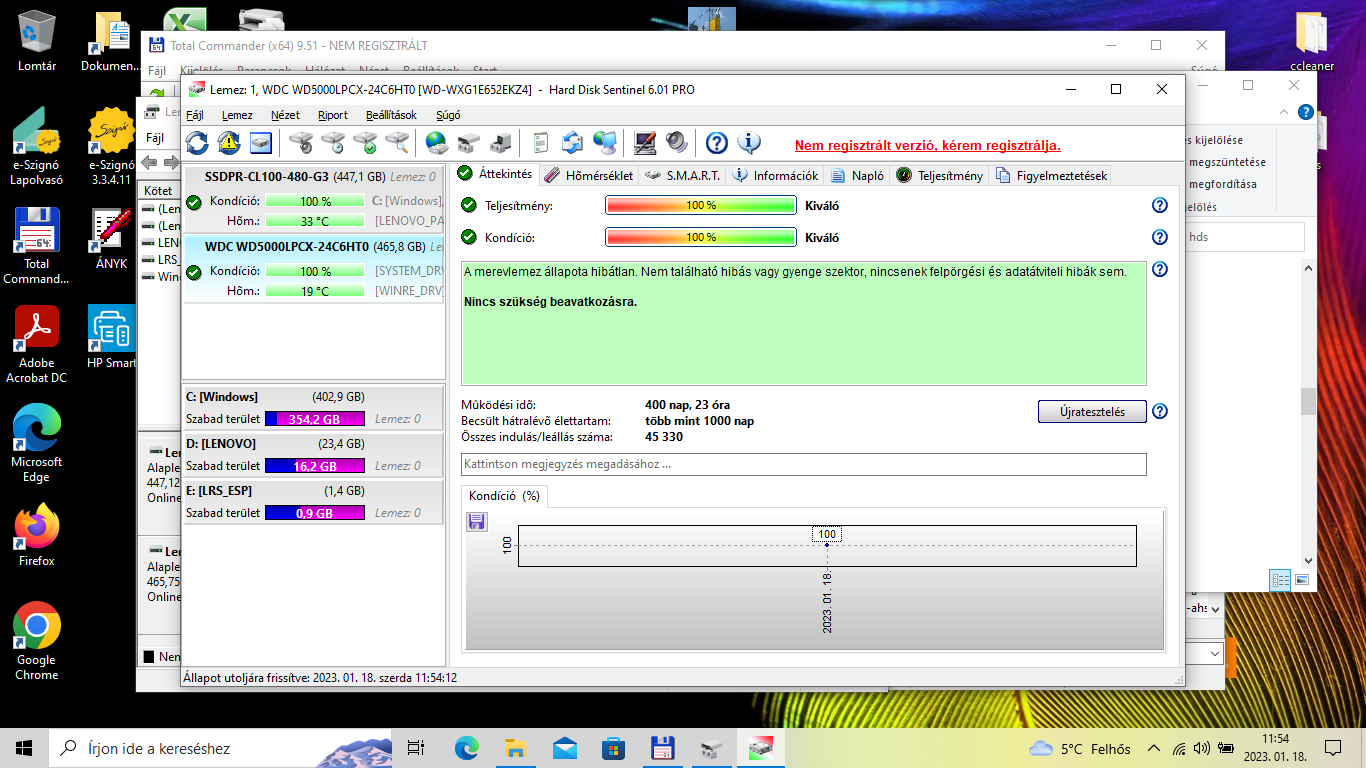
Task: Open help via blue question mark toolbar icon
Action: [717, 143]
